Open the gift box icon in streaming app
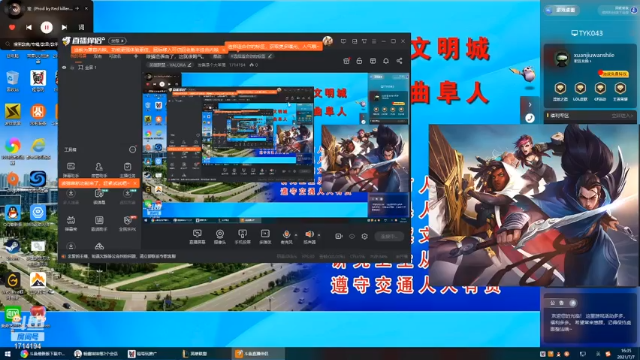Viewport: 640px width, 360px height. pyautogui.click(x=346, y=61)
